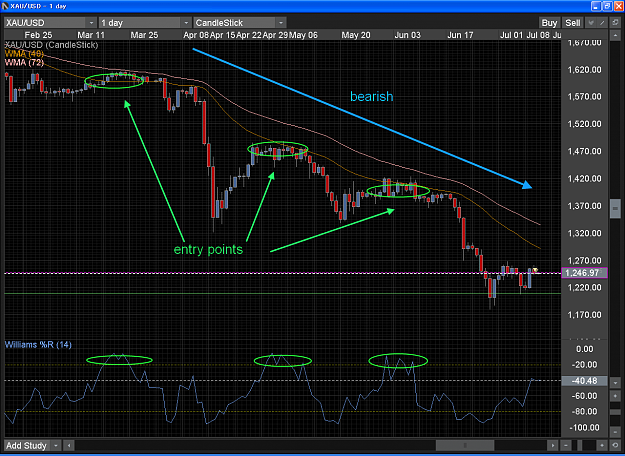Click the application icon in title bar
This screenshot has width=625, height=456.
click(x=6, y=6)
